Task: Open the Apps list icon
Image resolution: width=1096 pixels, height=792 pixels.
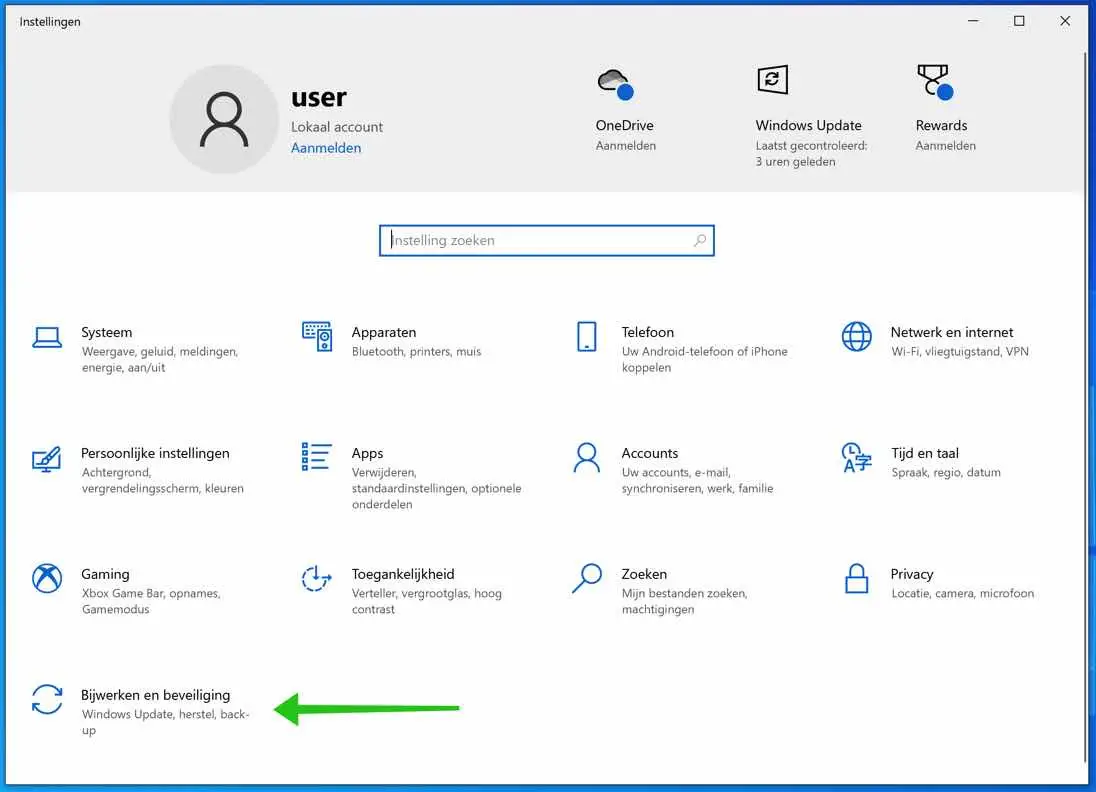Action: point(317,456)
